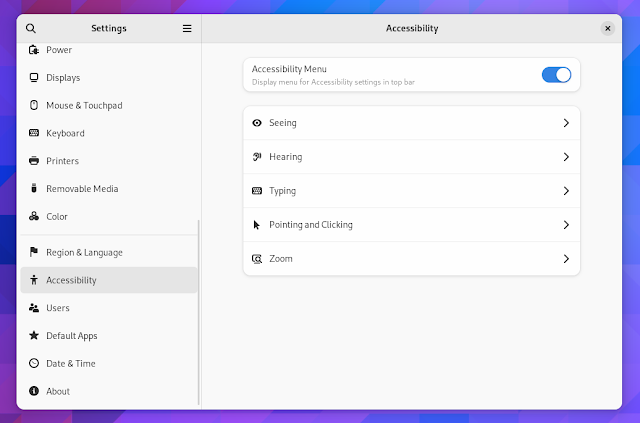Click the Keyboard icon in sidebar
Viewport: 640px width, 423px height.
click(34, 133)
